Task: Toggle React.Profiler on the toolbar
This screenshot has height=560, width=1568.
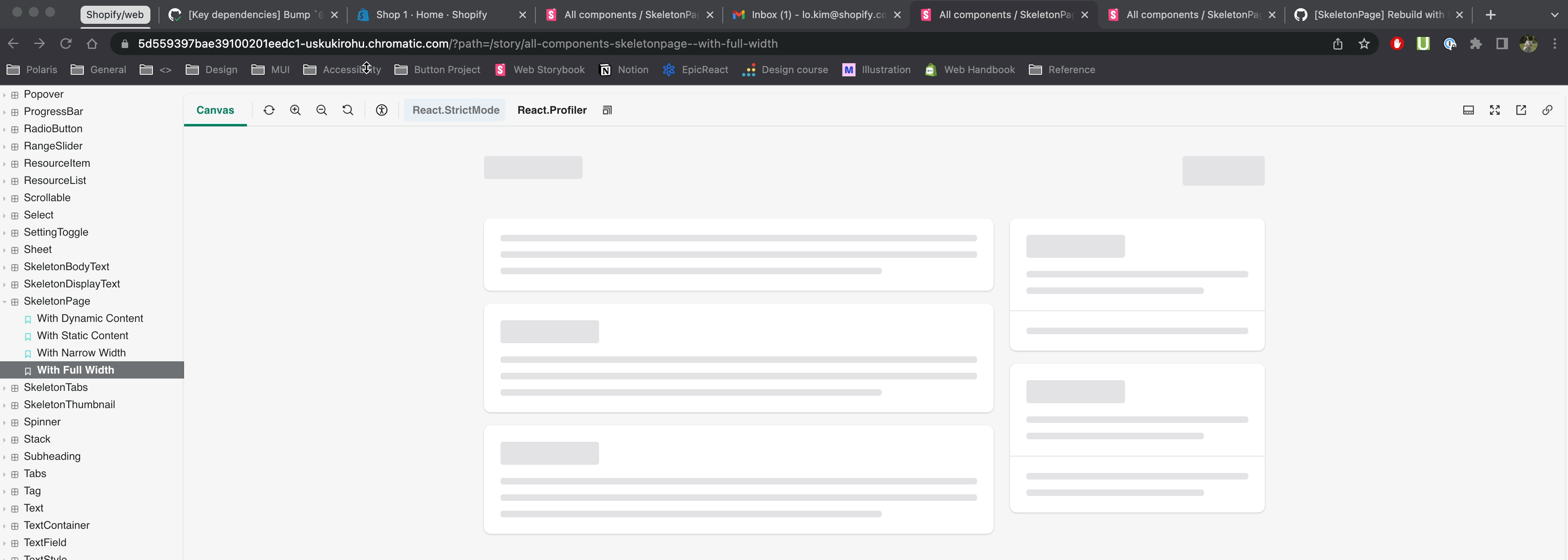Action: click(551, 110)
